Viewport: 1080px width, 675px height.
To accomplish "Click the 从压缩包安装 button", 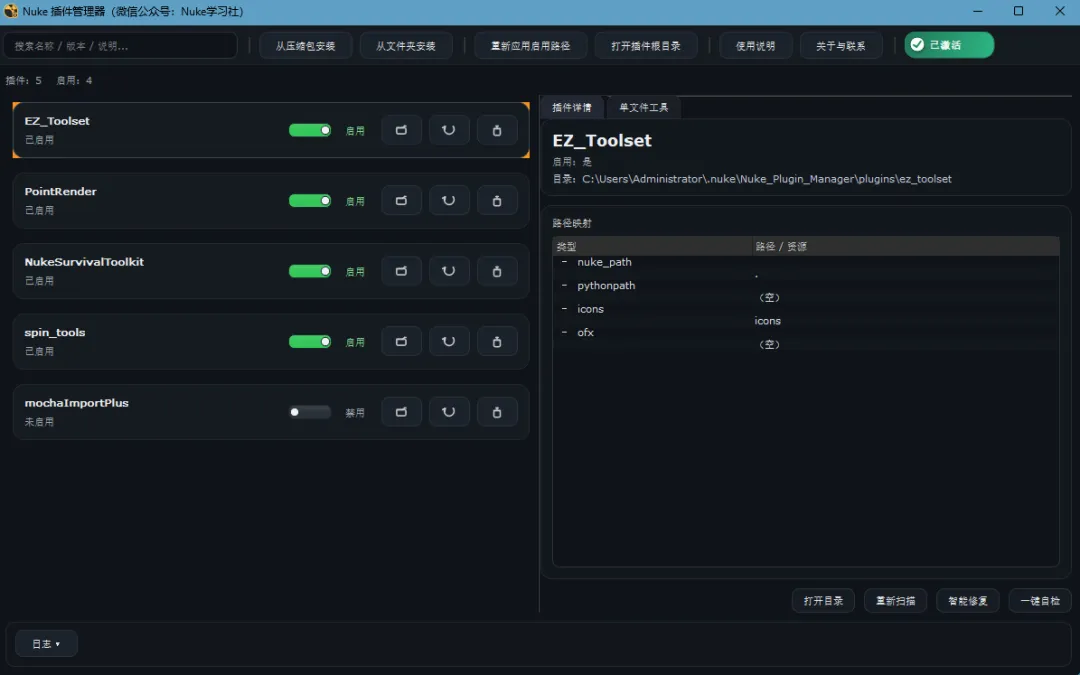I will pos(306,45).
